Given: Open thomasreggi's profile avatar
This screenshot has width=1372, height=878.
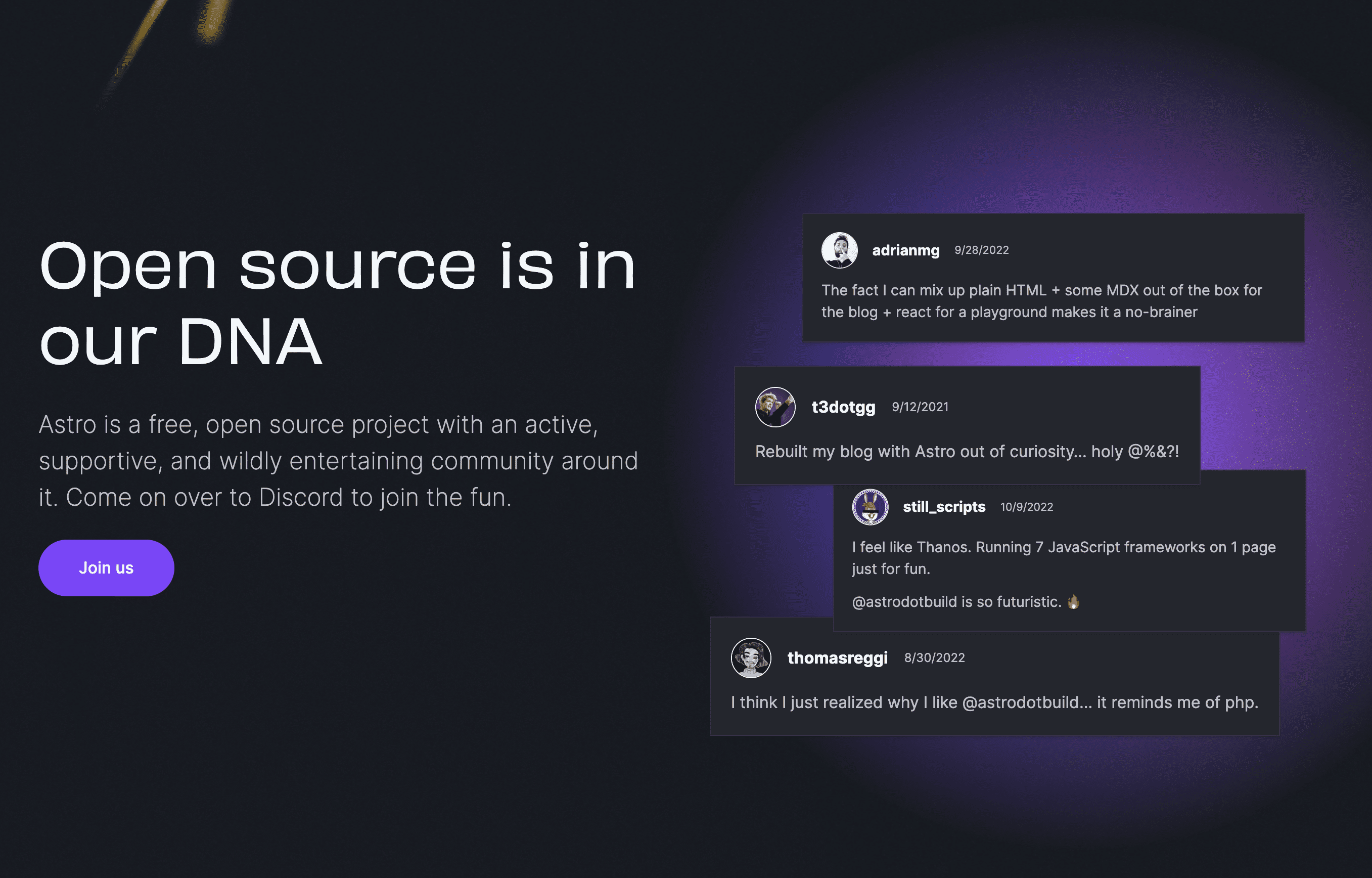Looking at the screenshot, I should (751, 658).
